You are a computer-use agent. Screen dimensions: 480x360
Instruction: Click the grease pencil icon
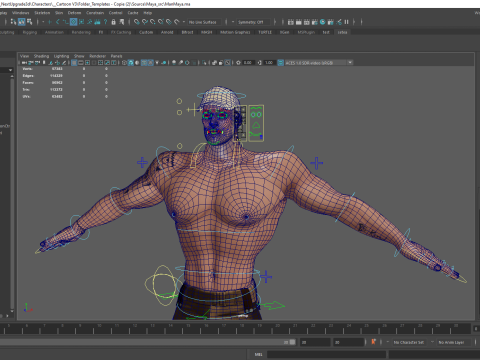click(64, 63)
